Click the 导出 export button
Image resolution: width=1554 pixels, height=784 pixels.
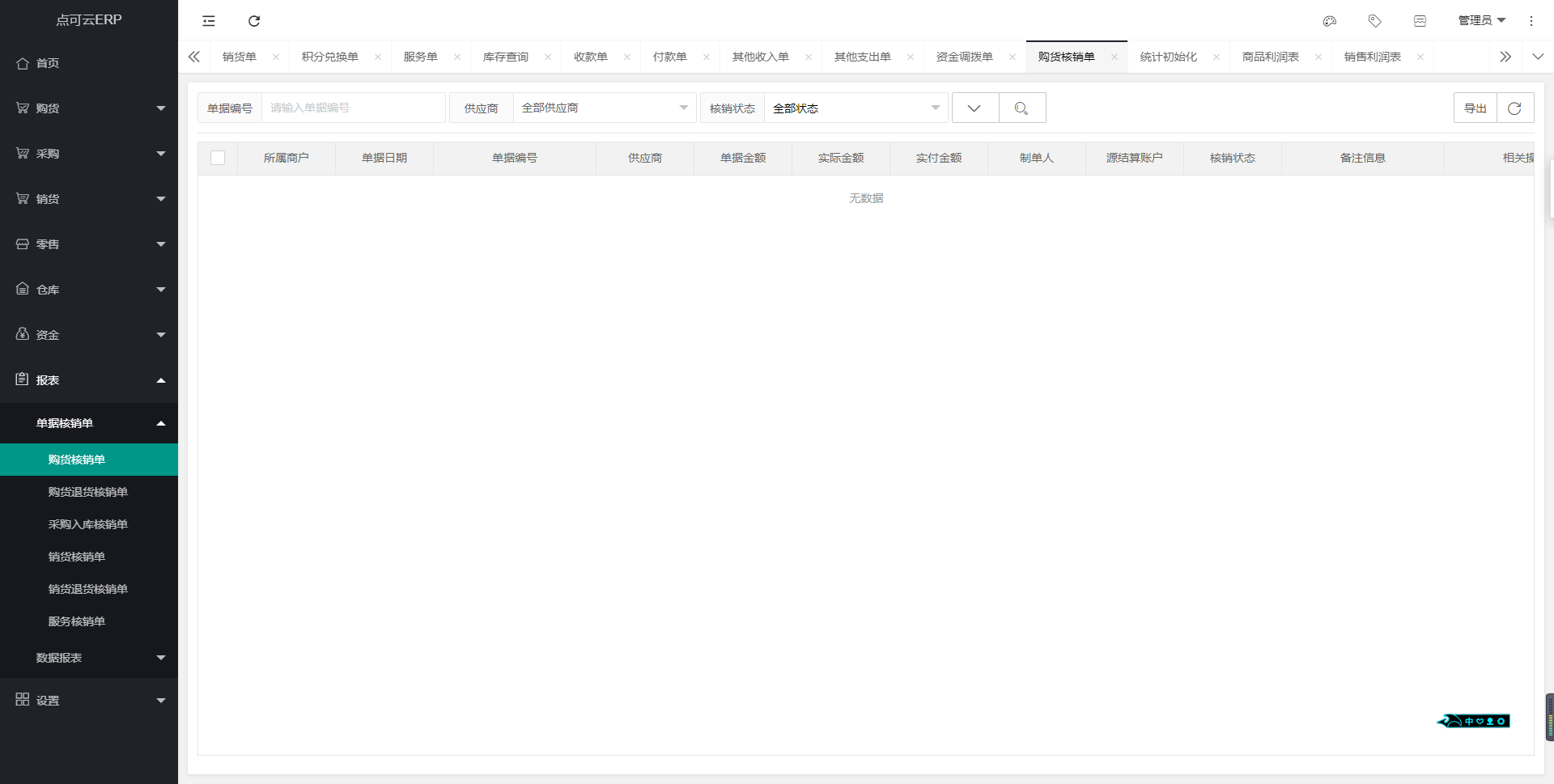1475,108
